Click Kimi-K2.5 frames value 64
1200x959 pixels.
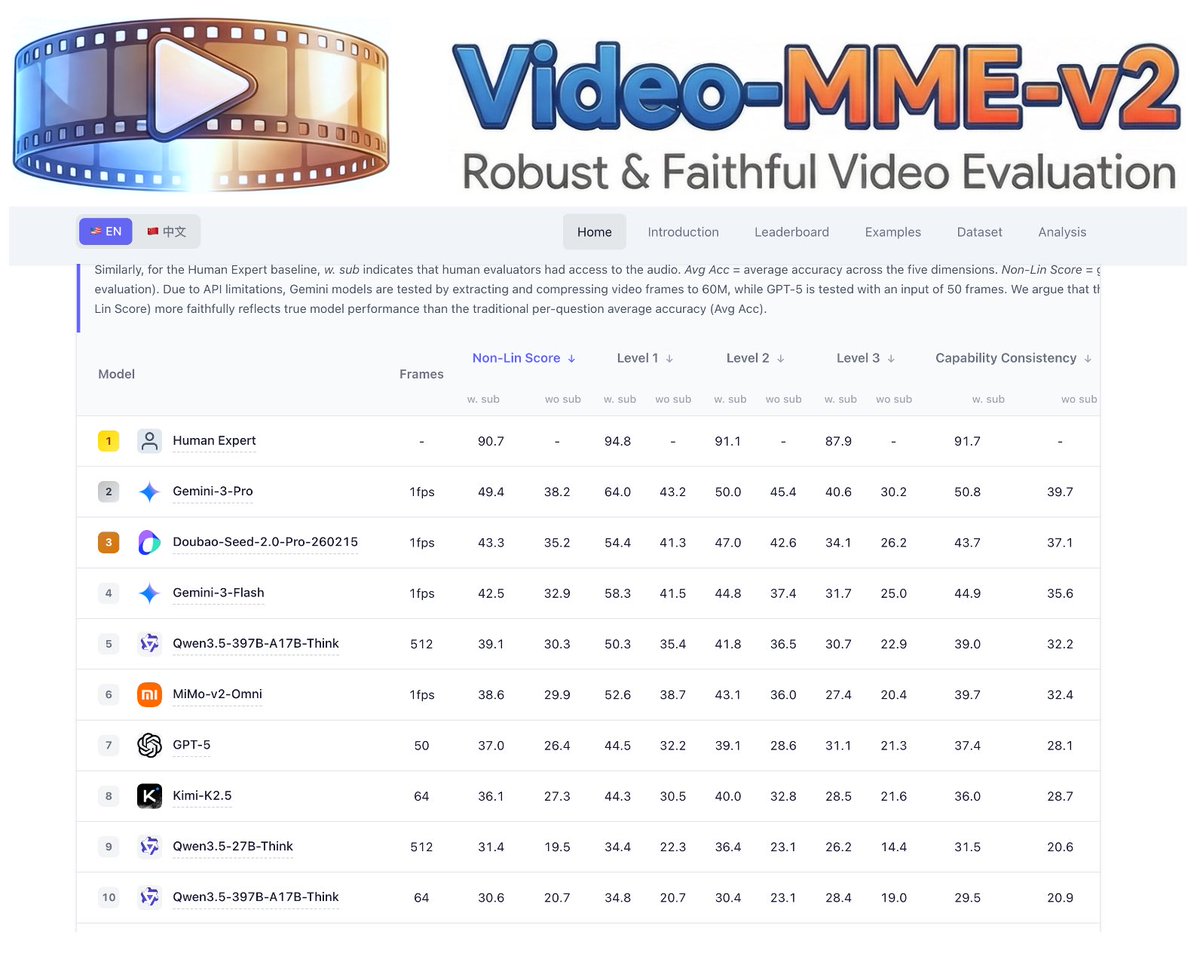[421, 796]
